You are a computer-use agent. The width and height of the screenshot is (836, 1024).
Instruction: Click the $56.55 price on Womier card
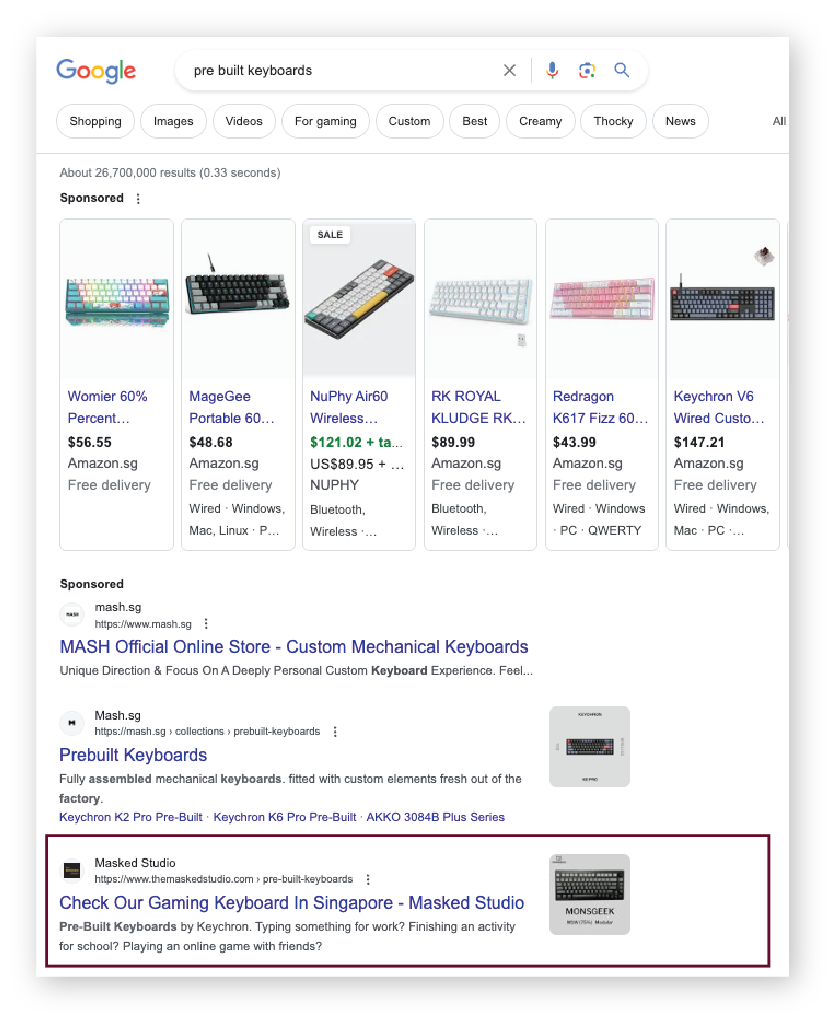point(89,442)
